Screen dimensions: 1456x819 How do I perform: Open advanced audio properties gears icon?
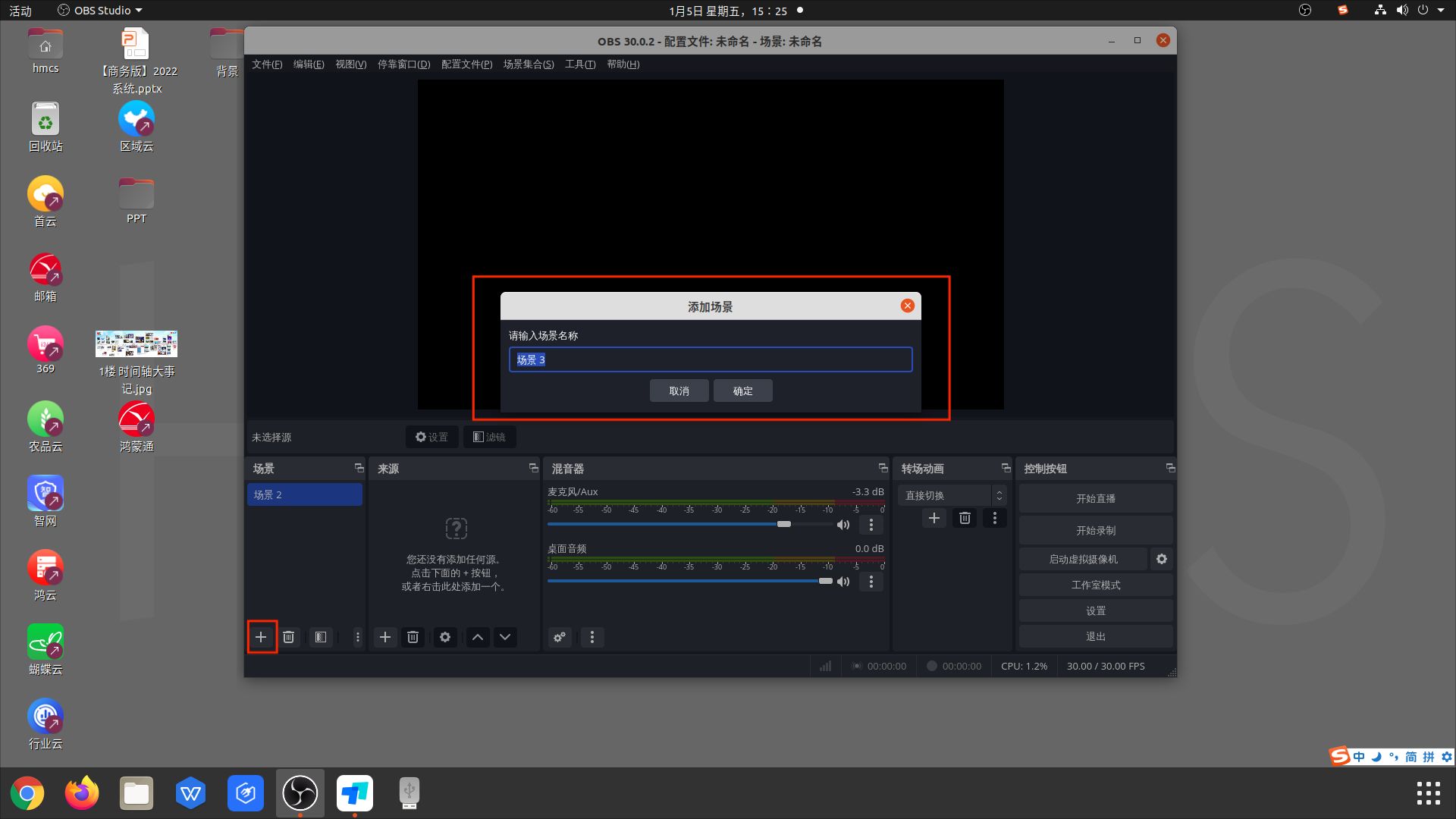click(560, 637)
